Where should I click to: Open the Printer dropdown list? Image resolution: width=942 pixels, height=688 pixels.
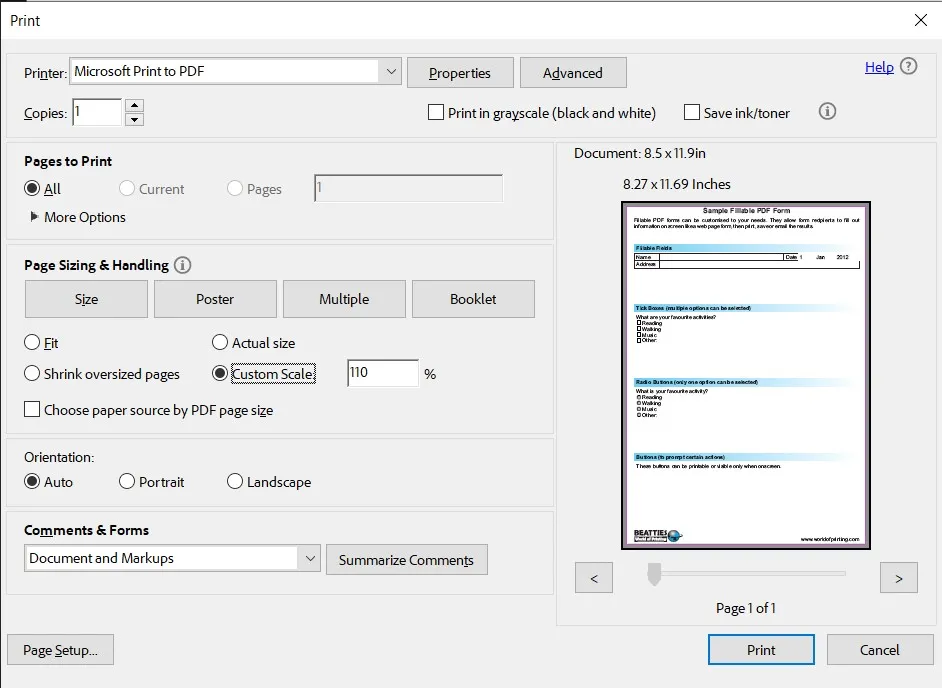(390, 71)
